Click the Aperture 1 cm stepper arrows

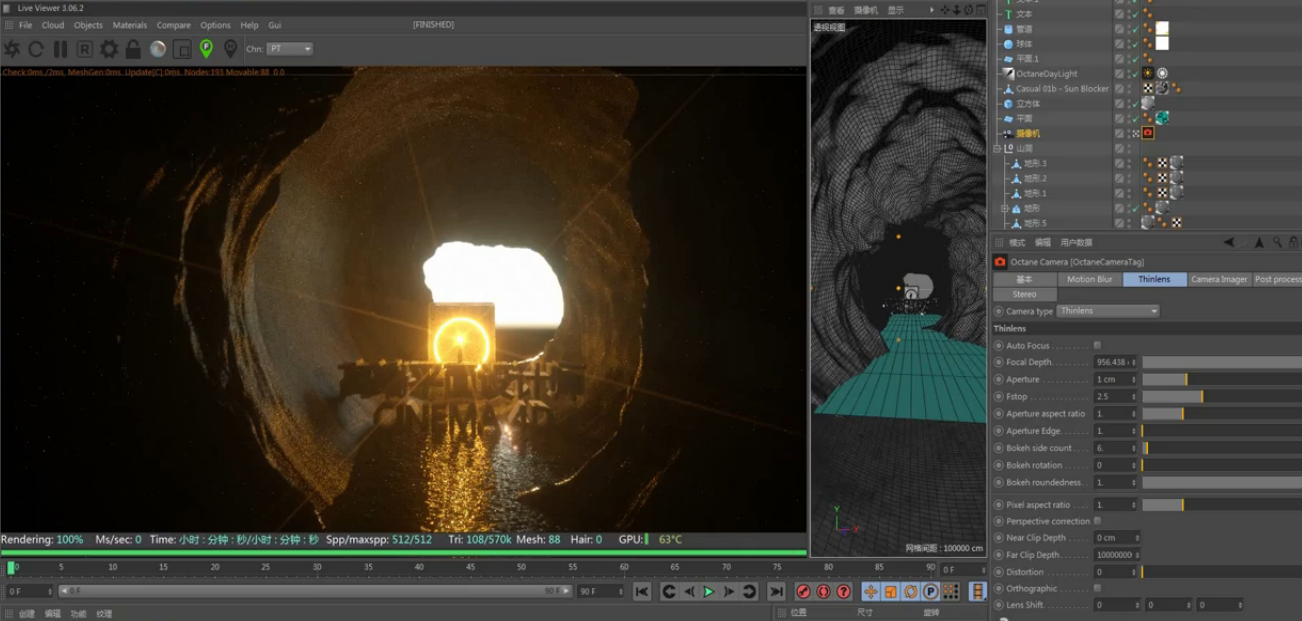tap(1134, 379)
